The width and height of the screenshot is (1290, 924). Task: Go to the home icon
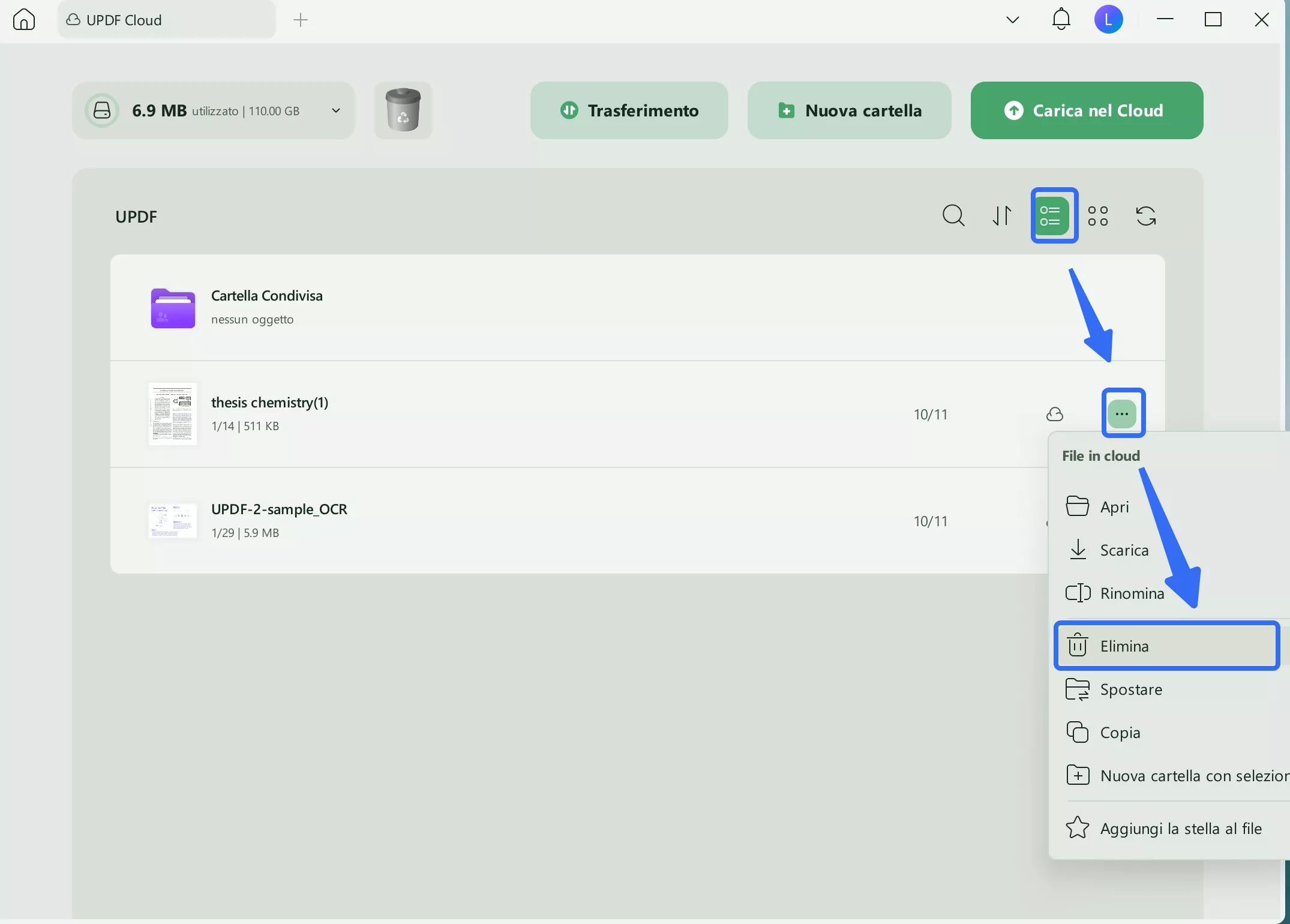tap(24, 20)
